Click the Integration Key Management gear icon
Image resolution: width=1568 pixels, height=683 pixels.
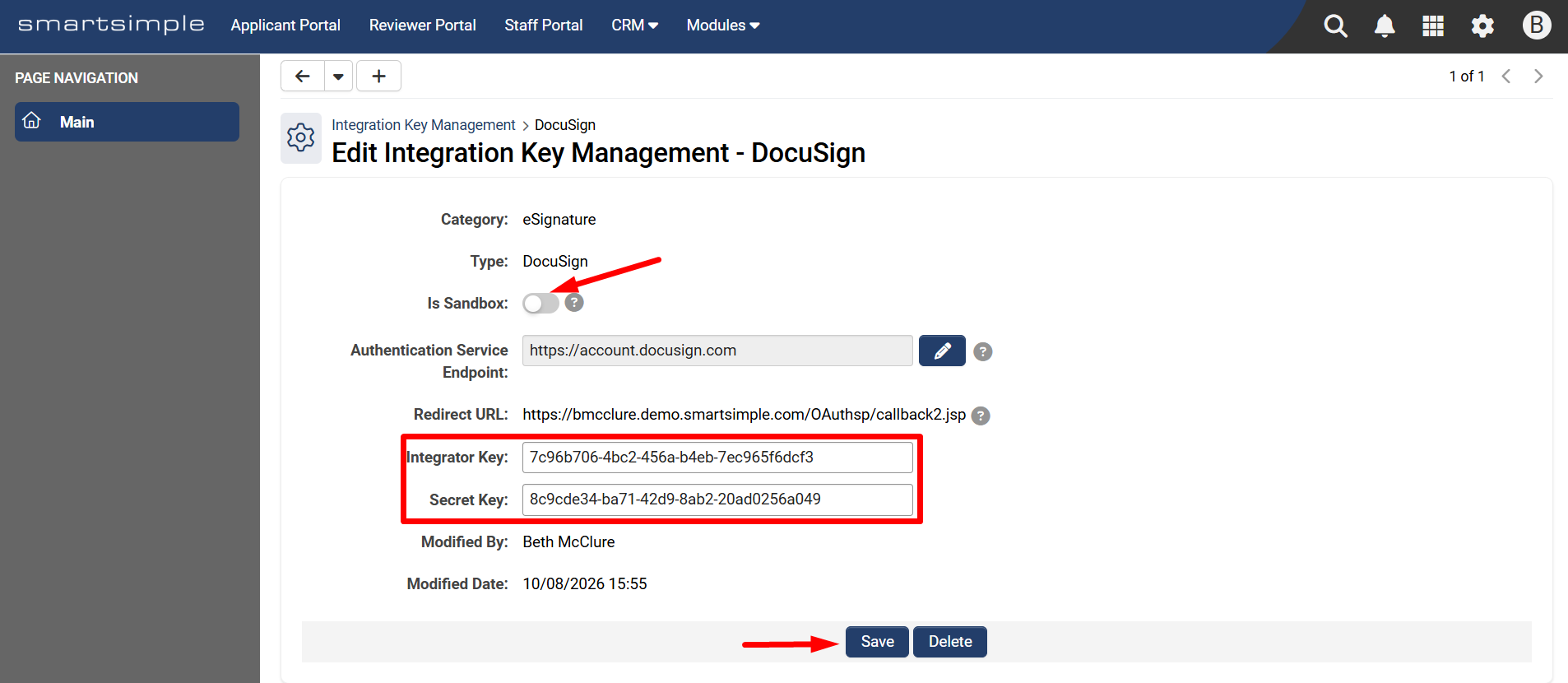pyautogui.click(x=301, y=137)
